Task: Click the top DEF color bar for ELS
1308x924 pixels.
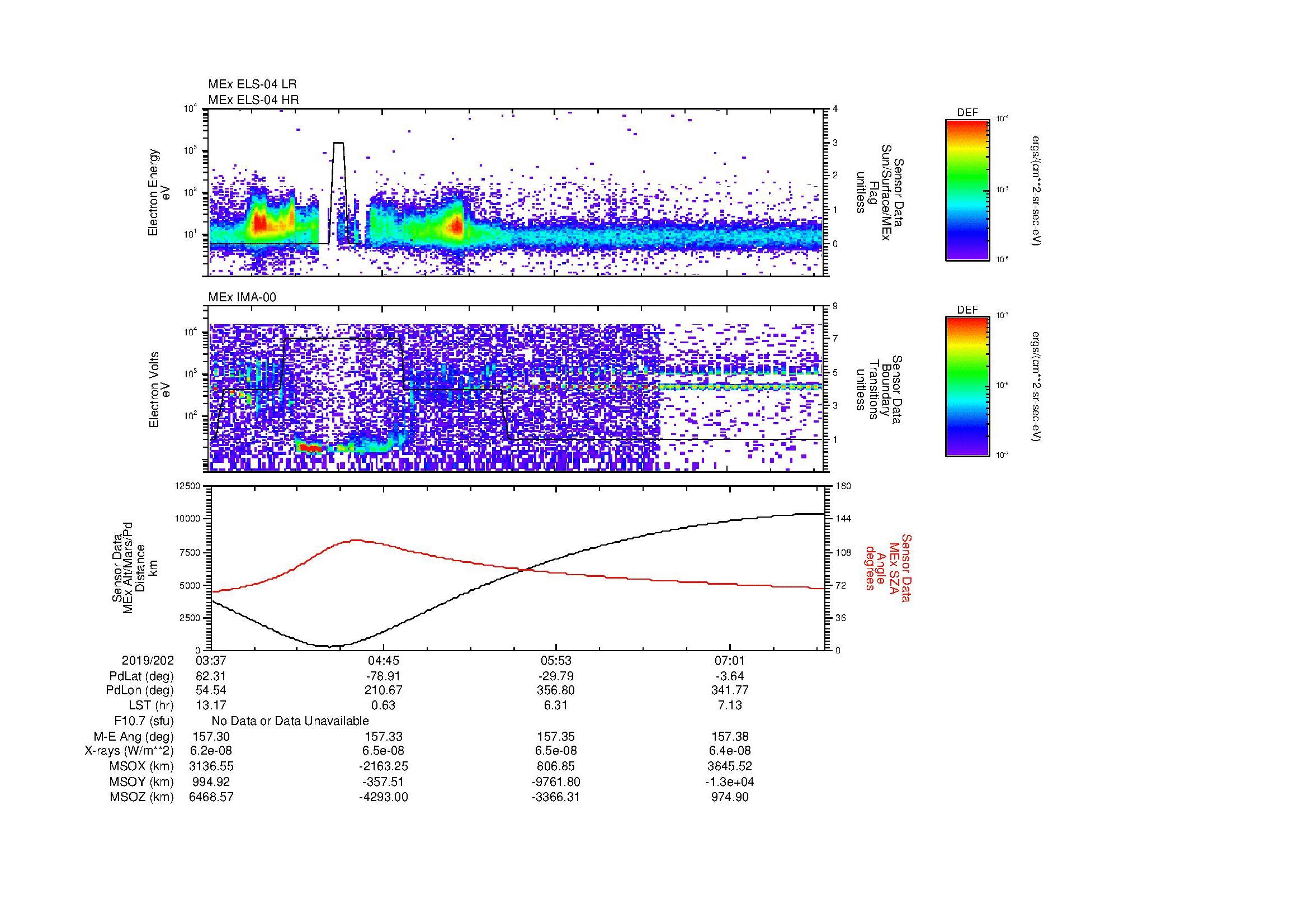Action: [967, 189]
